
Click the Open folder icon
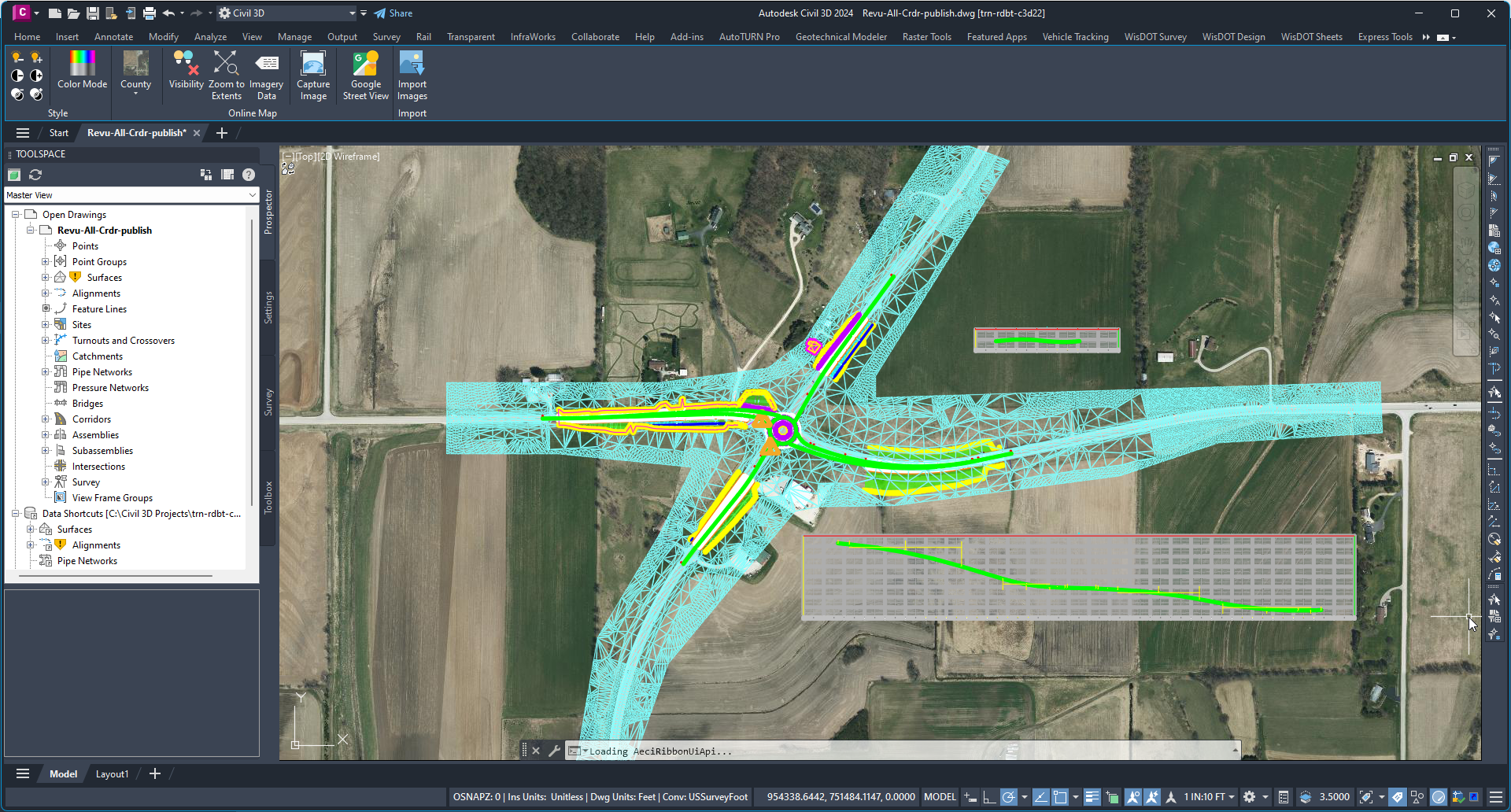point(73,13)
